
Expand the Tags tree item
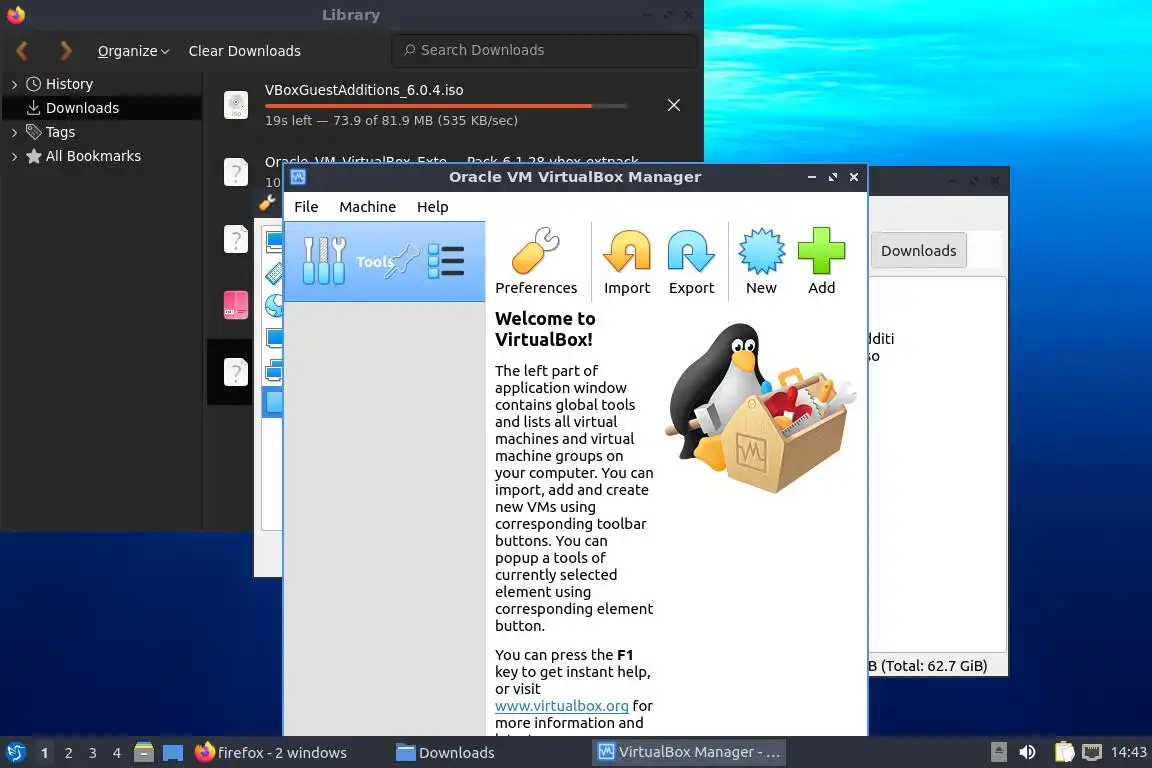14,132
